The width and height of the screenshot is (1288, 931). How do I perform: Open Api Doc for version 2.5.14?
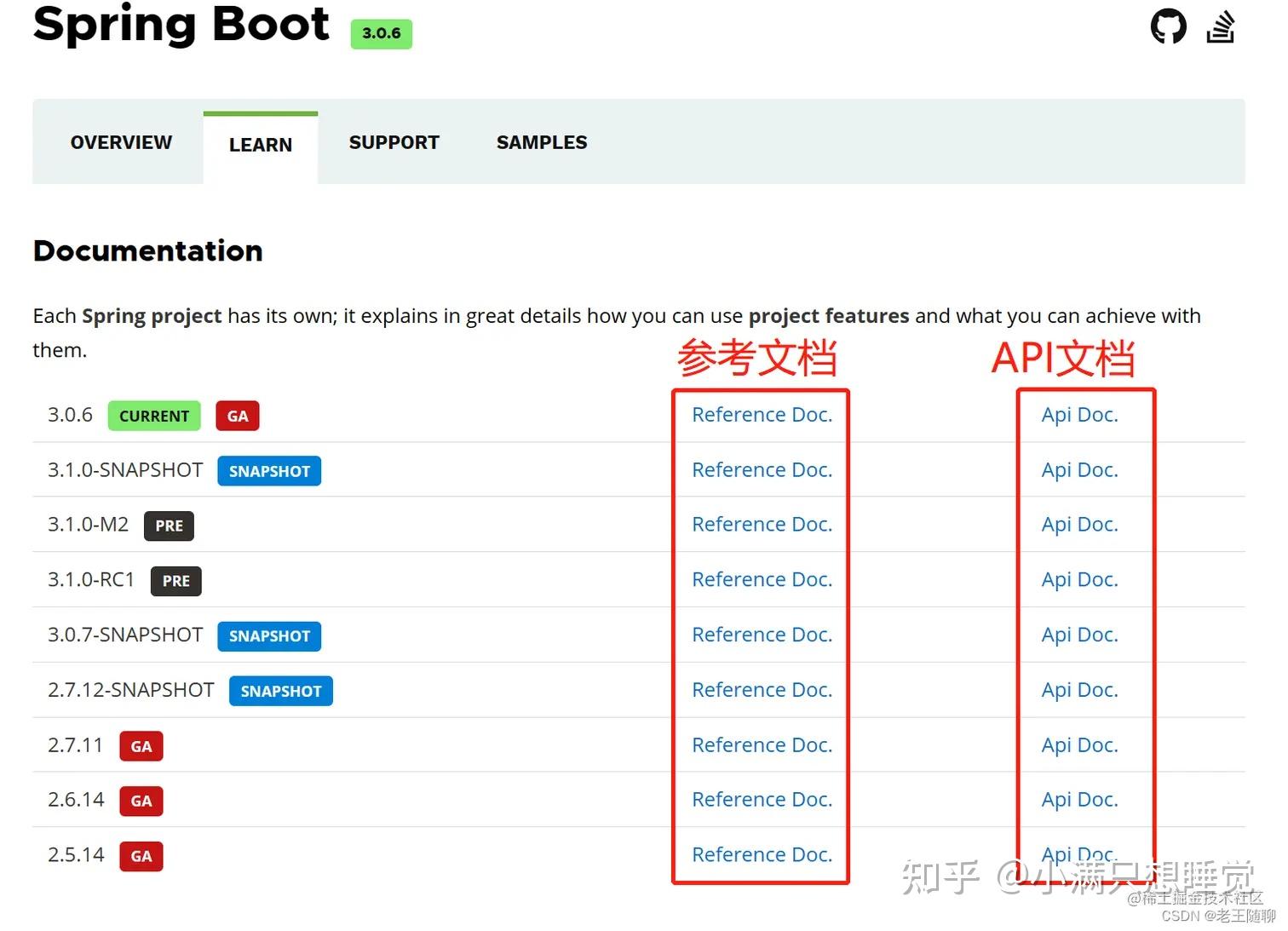[1079, 854]
